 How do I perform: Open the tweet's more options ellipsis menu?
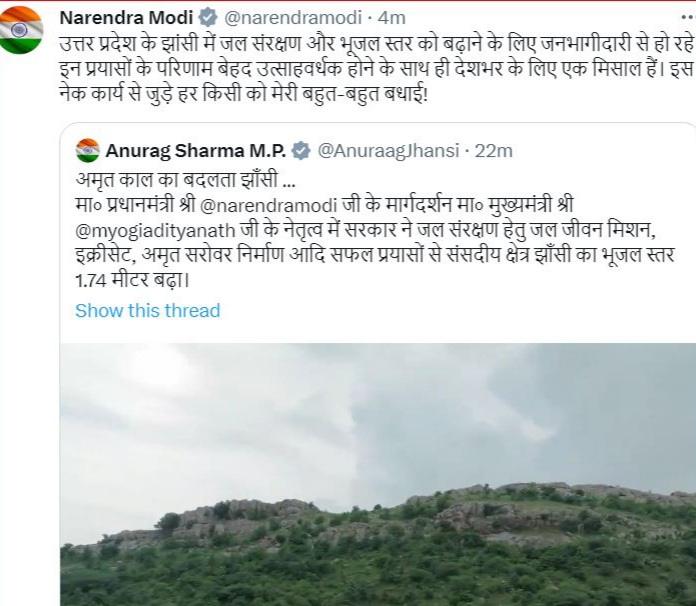pos(685,17)
